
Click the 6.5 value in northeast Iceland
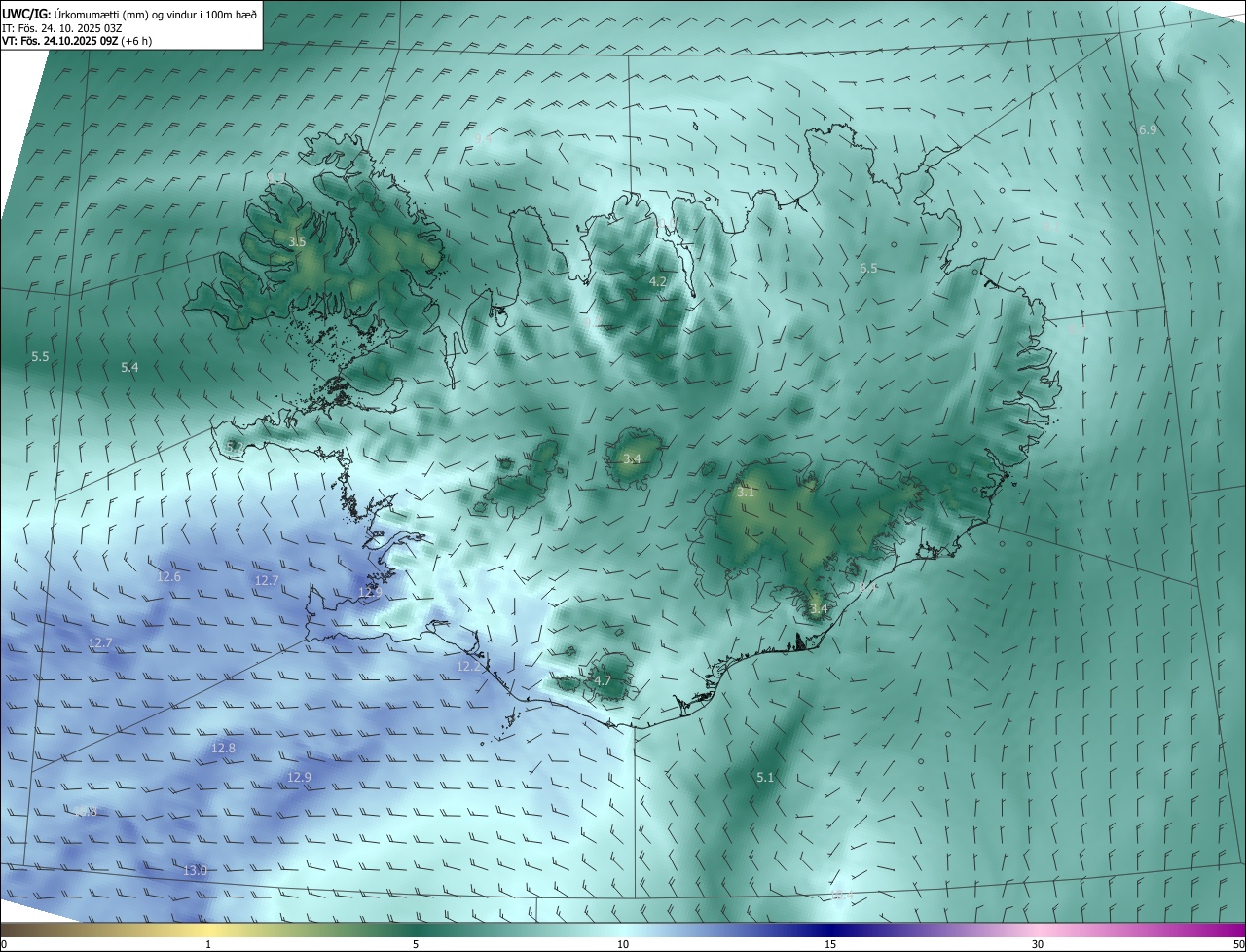tap(868, 268)
